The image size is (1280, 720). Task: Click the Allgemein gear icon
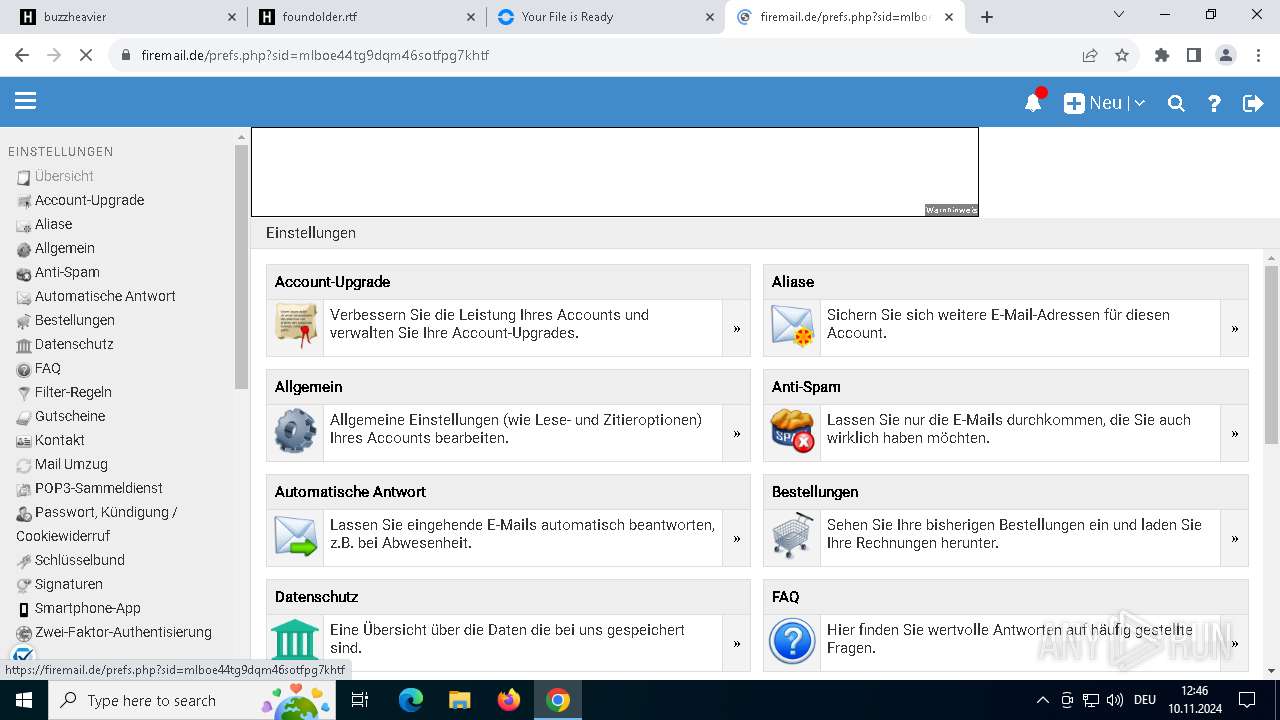click(x=295, y=431)
